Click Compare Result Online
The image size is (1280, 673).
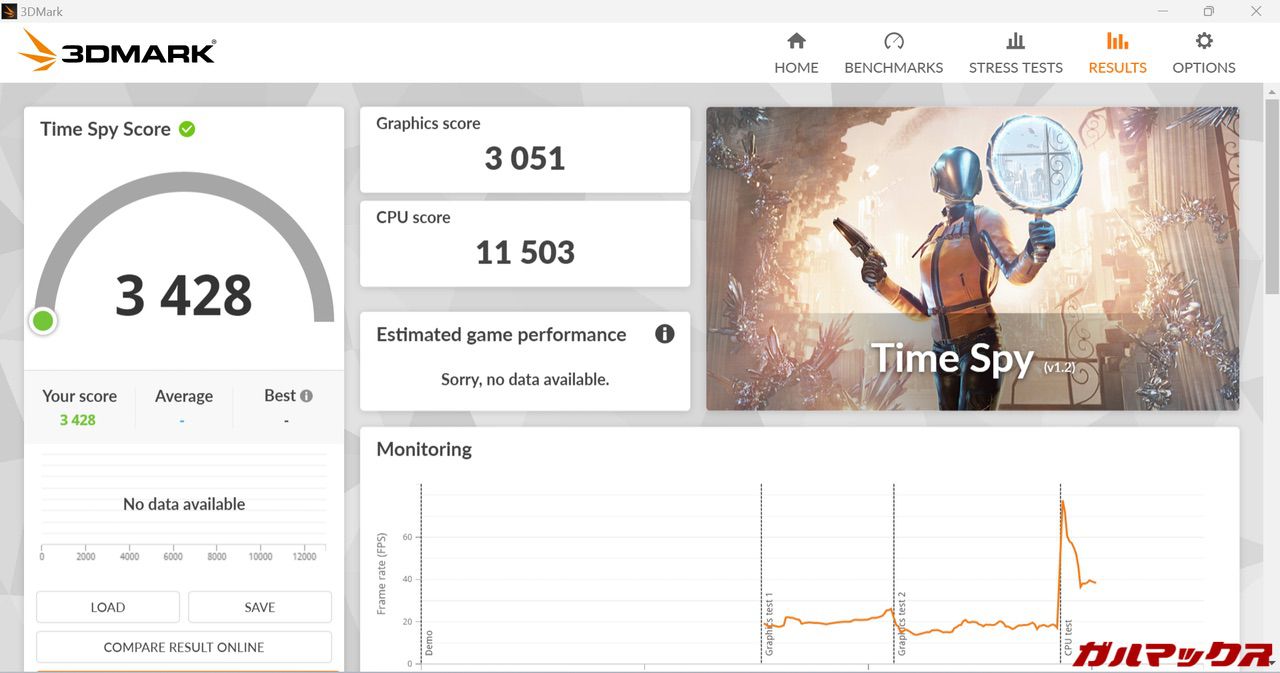click(184, 647)
